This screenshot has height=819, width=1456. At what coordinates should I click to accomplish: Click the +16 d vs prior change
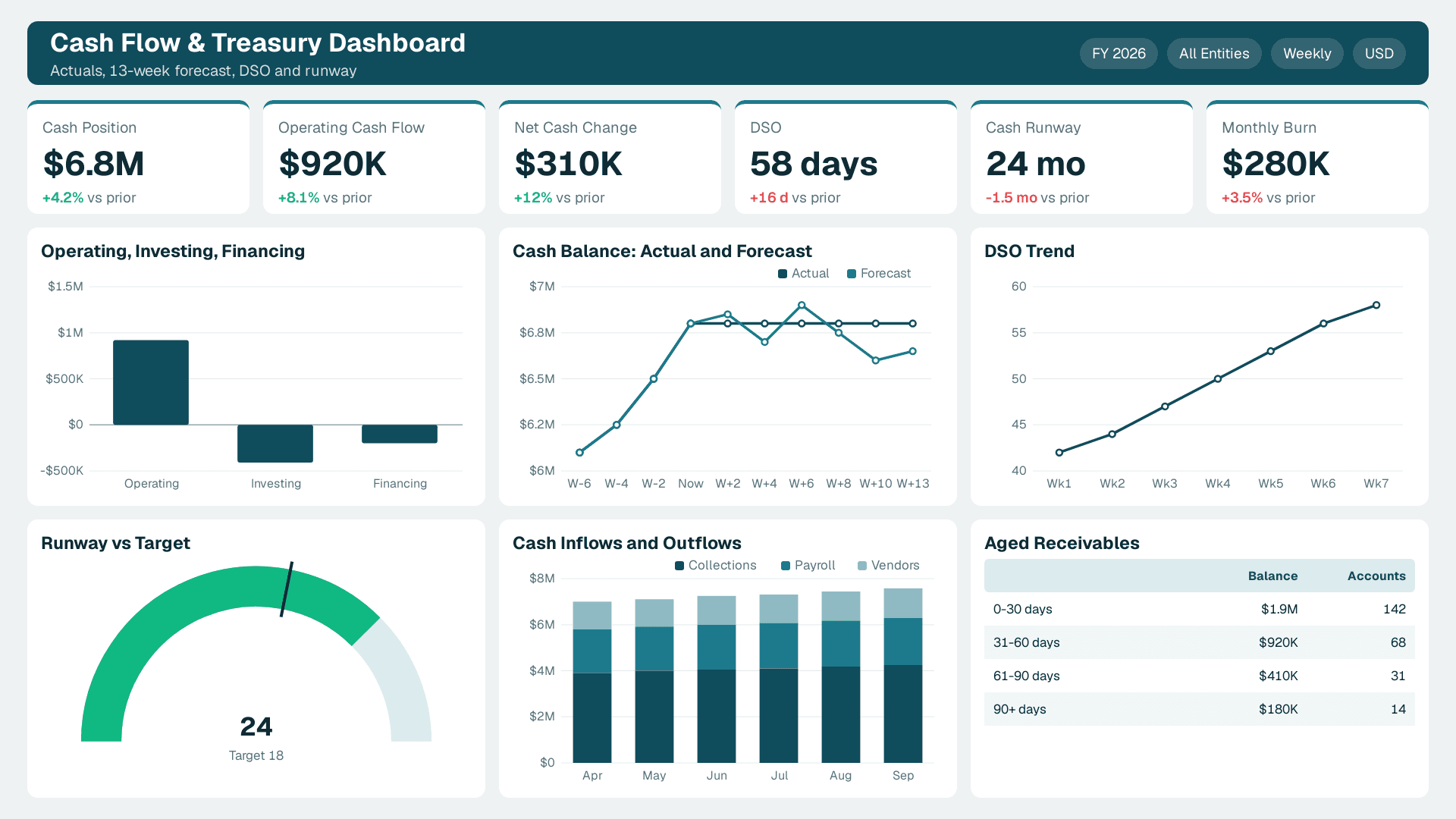pos(795,198)
